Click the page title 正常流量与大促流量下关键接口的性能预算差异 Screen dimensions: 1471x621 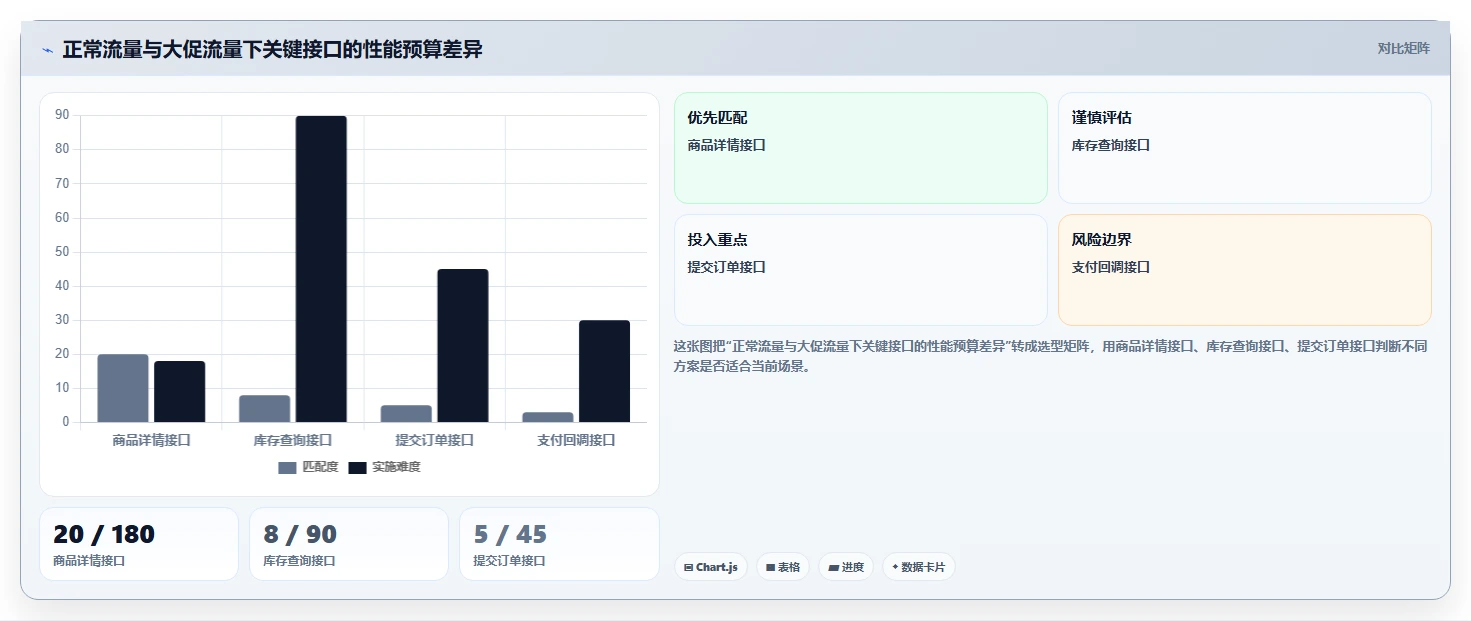tap(272, 49)
